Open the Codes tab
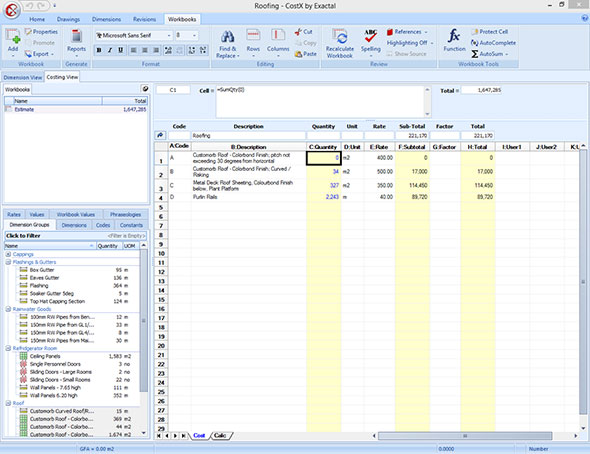 click(x=103, y=225)
